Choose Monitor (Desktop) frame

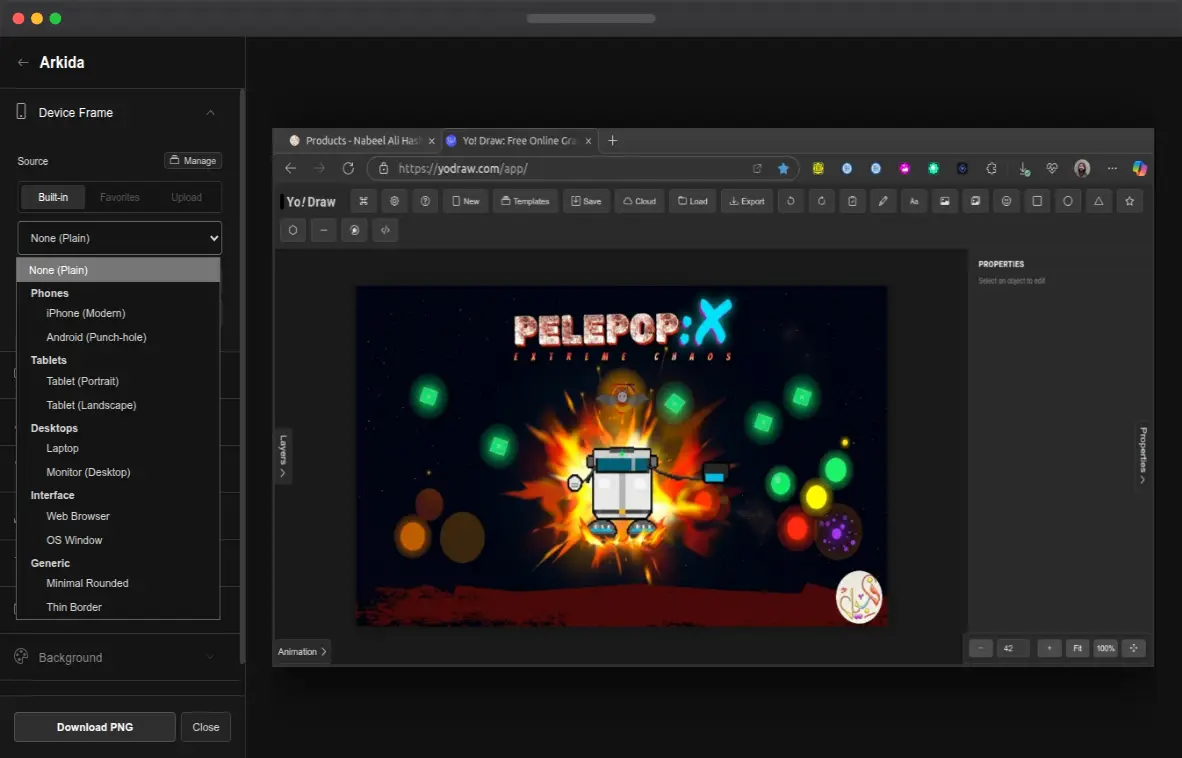pos(118,472)
